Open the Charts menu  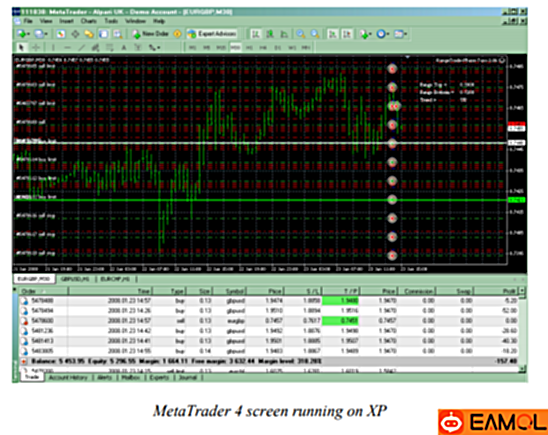click(89, 21)
